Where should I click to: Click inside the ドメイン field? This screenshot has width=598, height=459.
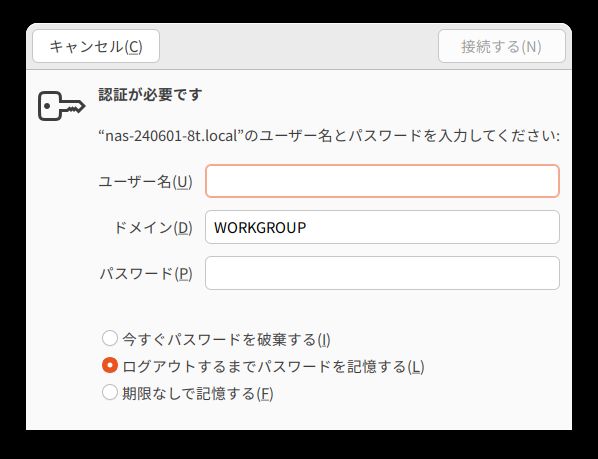pos(383,227)
